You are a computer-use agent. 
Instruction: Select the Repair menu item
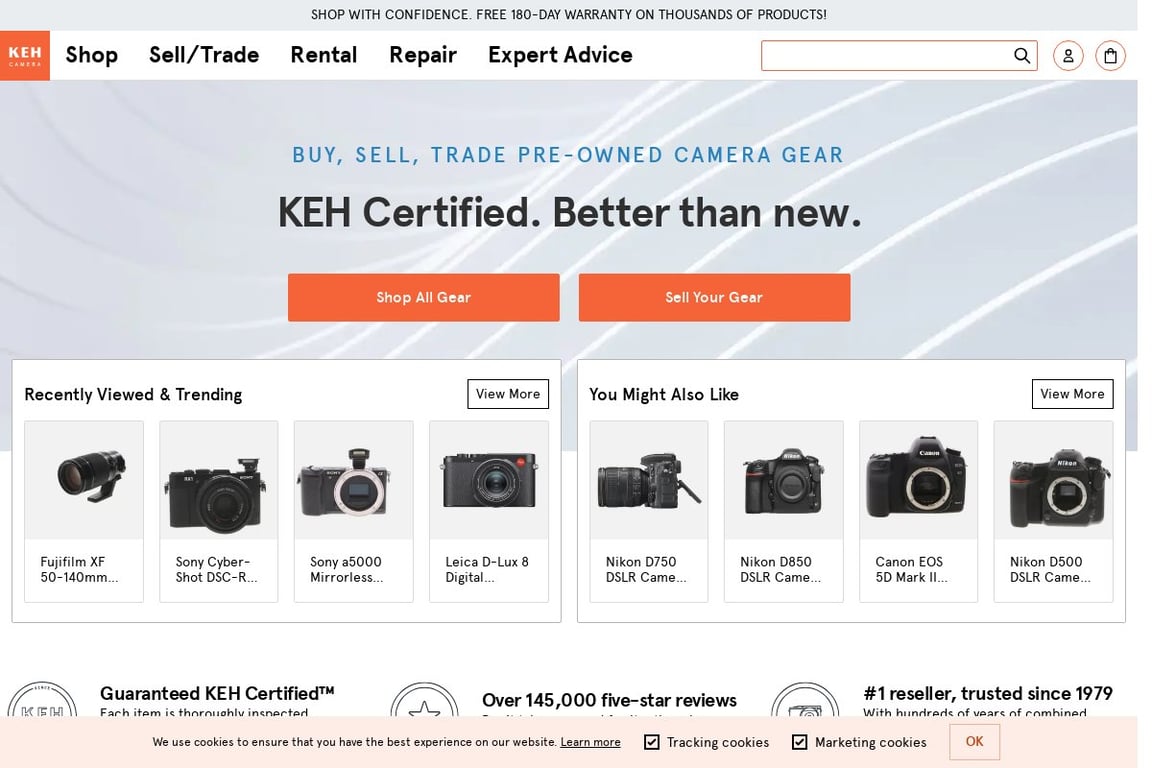tap(422, 55)
